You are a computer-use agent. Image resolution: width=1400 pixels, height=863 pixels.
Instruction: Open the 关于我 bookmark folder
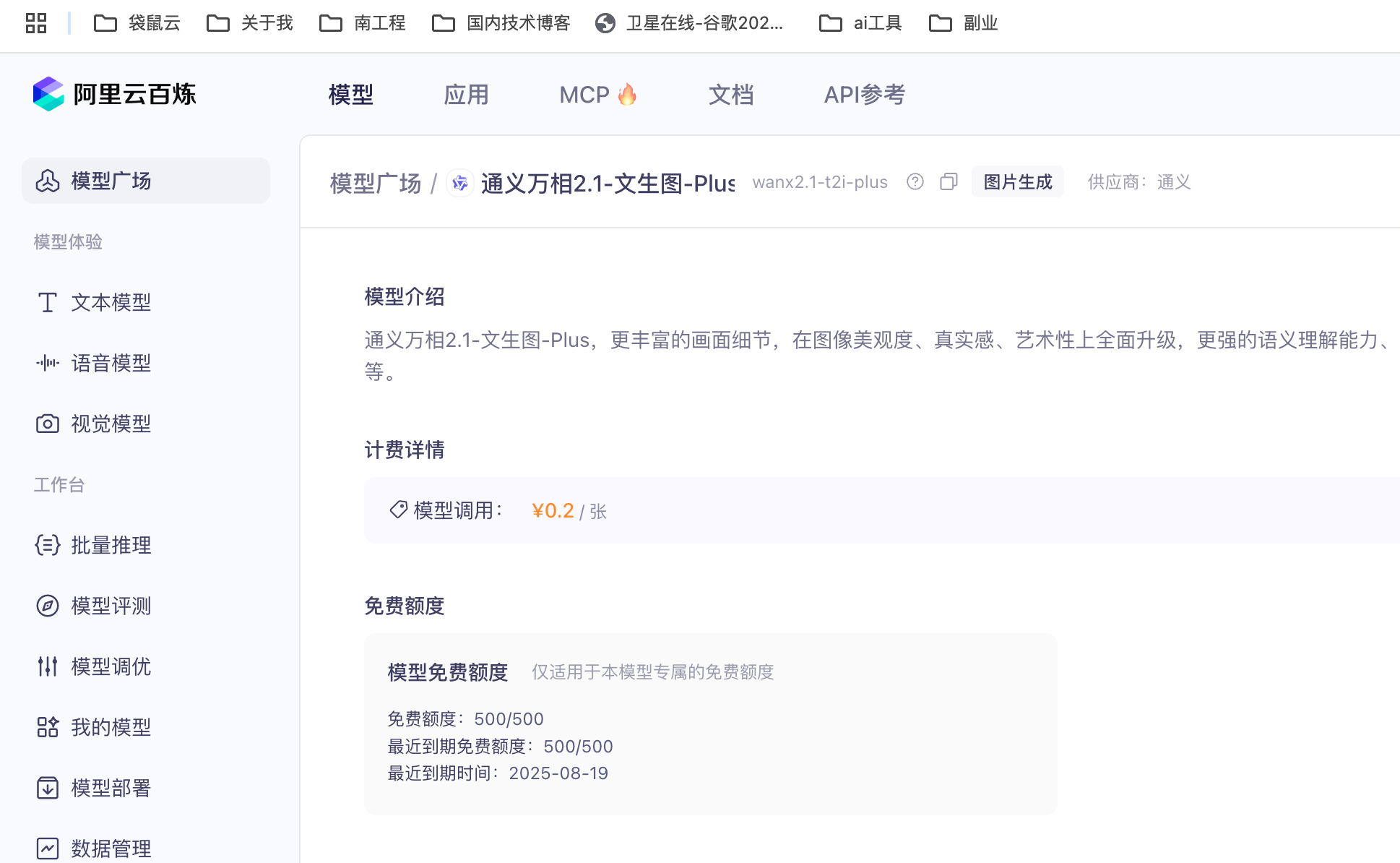point(250,23)
